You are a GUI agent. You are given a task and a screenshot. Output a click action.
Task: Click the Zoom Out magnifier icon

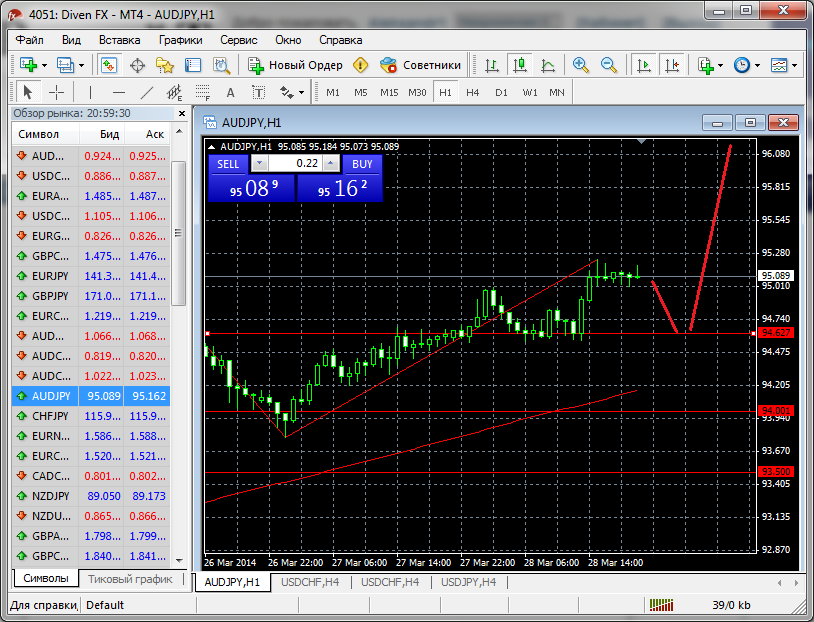[x=608, y=65]
